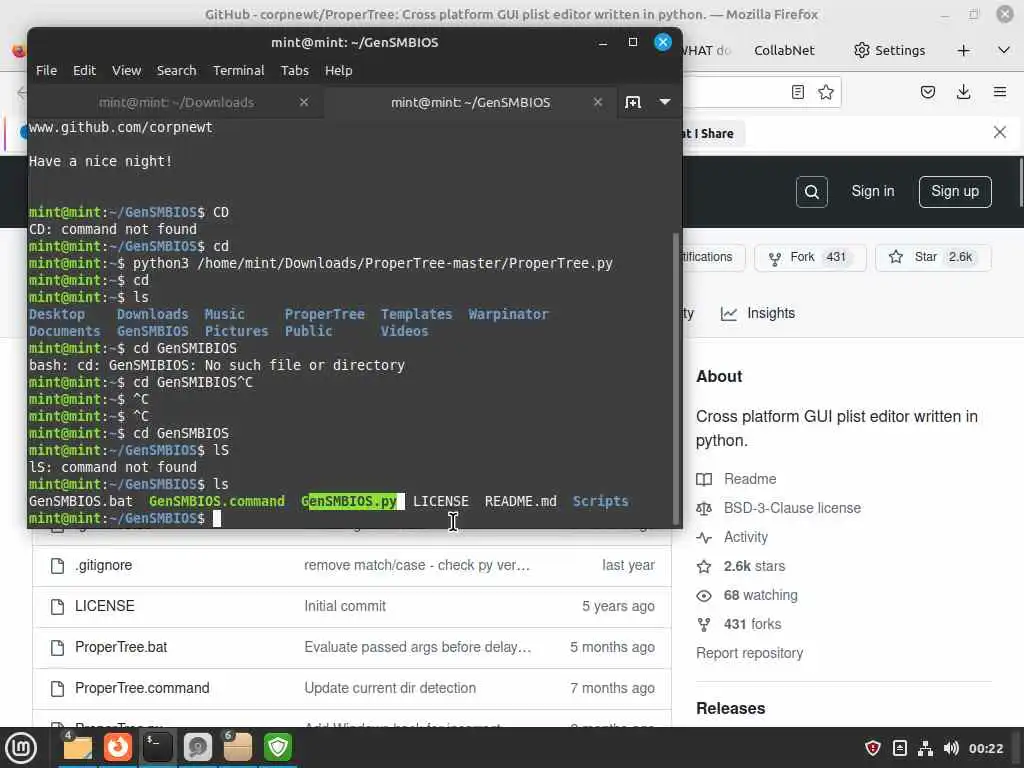This screenshot has height=768, width=1024.
Task: Switch to the ~/Downloads terminal tab
Action: (x=176, y=103)
